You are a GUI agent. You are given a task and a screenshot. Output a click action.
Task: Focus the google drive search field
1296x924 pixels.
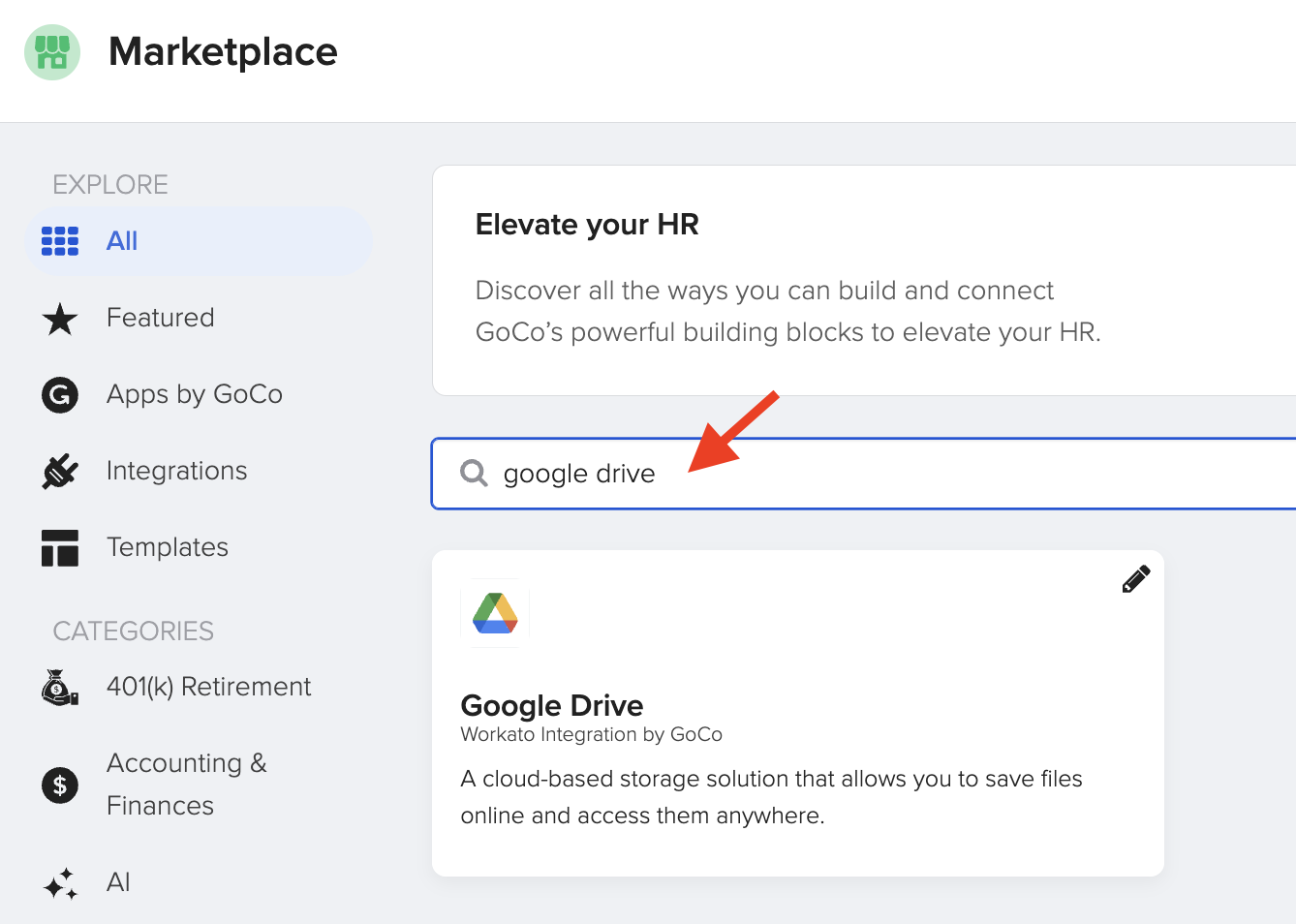864,474
